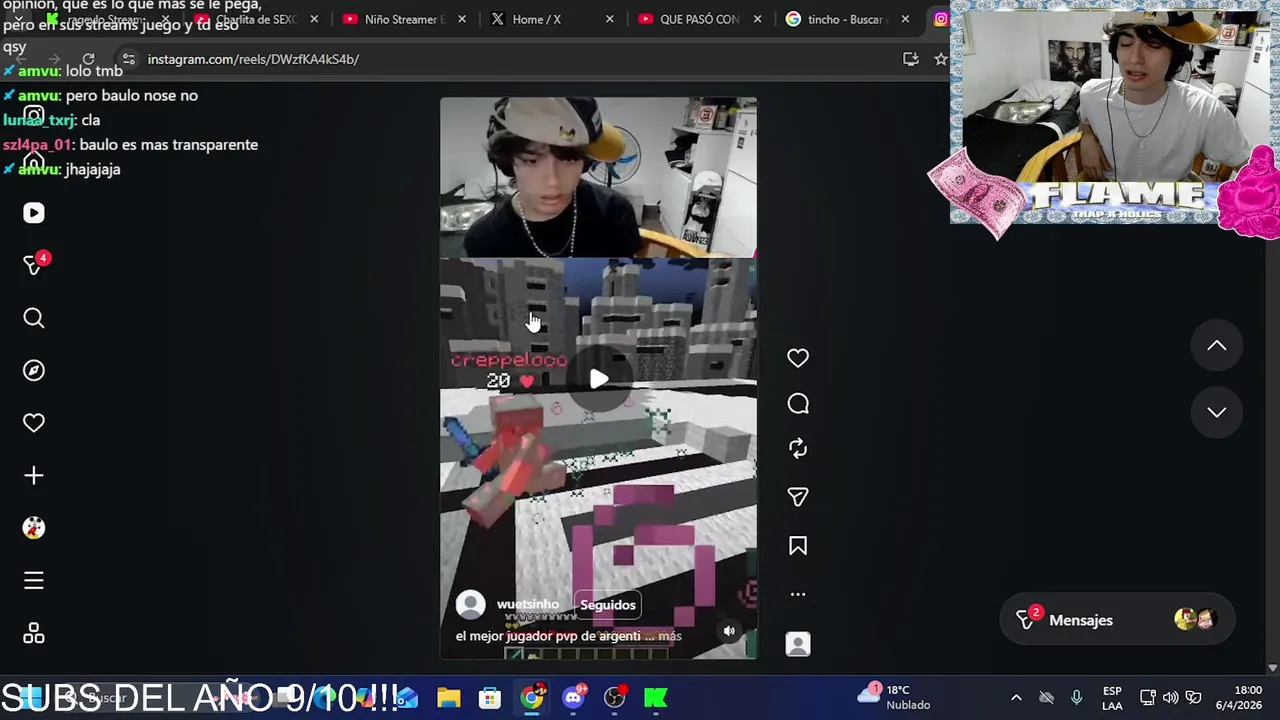
Task: Switch the ESP LAA input language
Action: click(x=1112, y=697)
